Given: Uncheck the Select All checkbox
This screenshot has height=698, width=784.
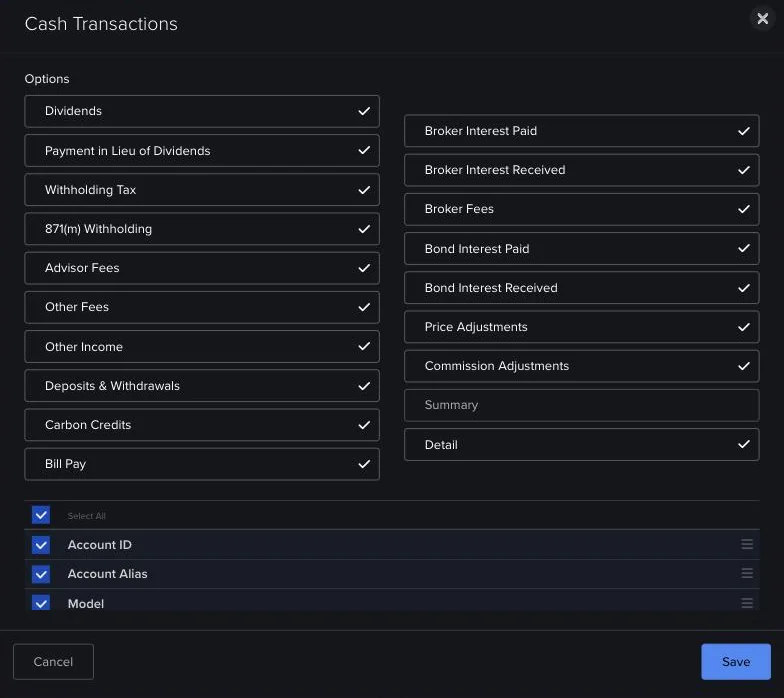Looking at the screenshot, I should click(41, 515).
